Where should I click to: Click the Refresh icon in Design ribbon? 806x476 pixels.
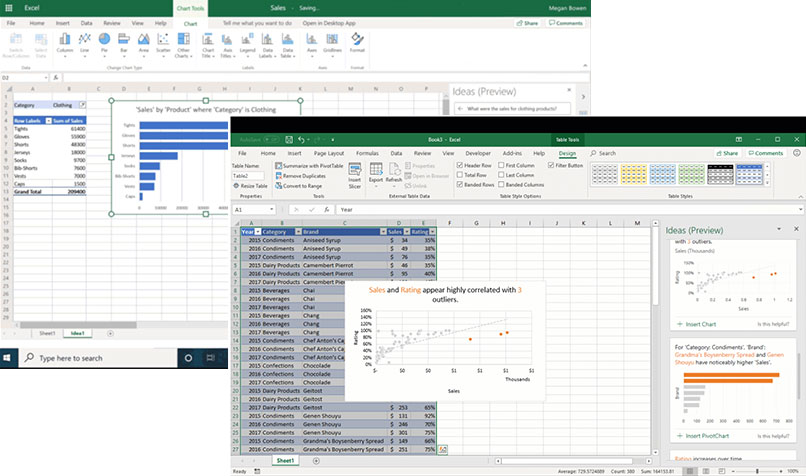(x=394, y=173)
